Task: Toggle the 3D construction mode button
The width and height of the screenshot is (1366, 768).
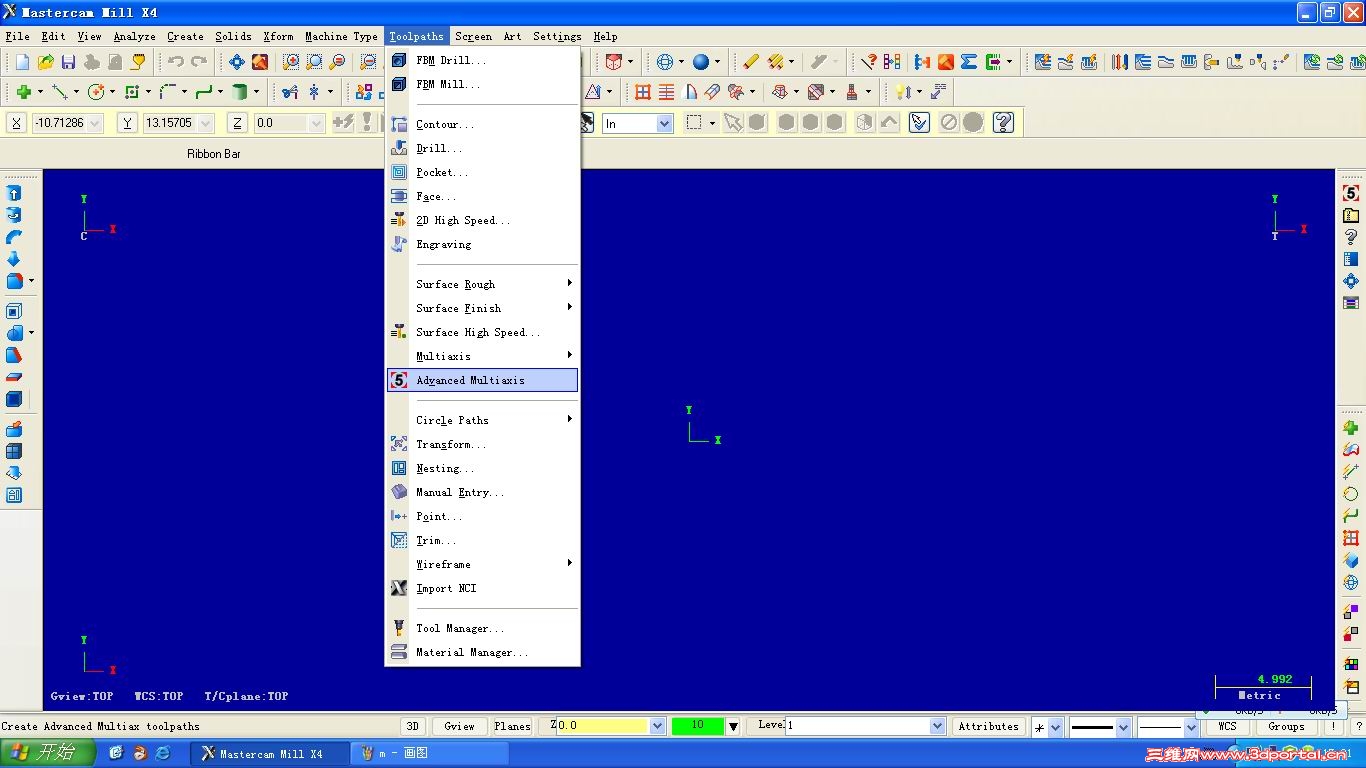Action: (x=412, y=726)
